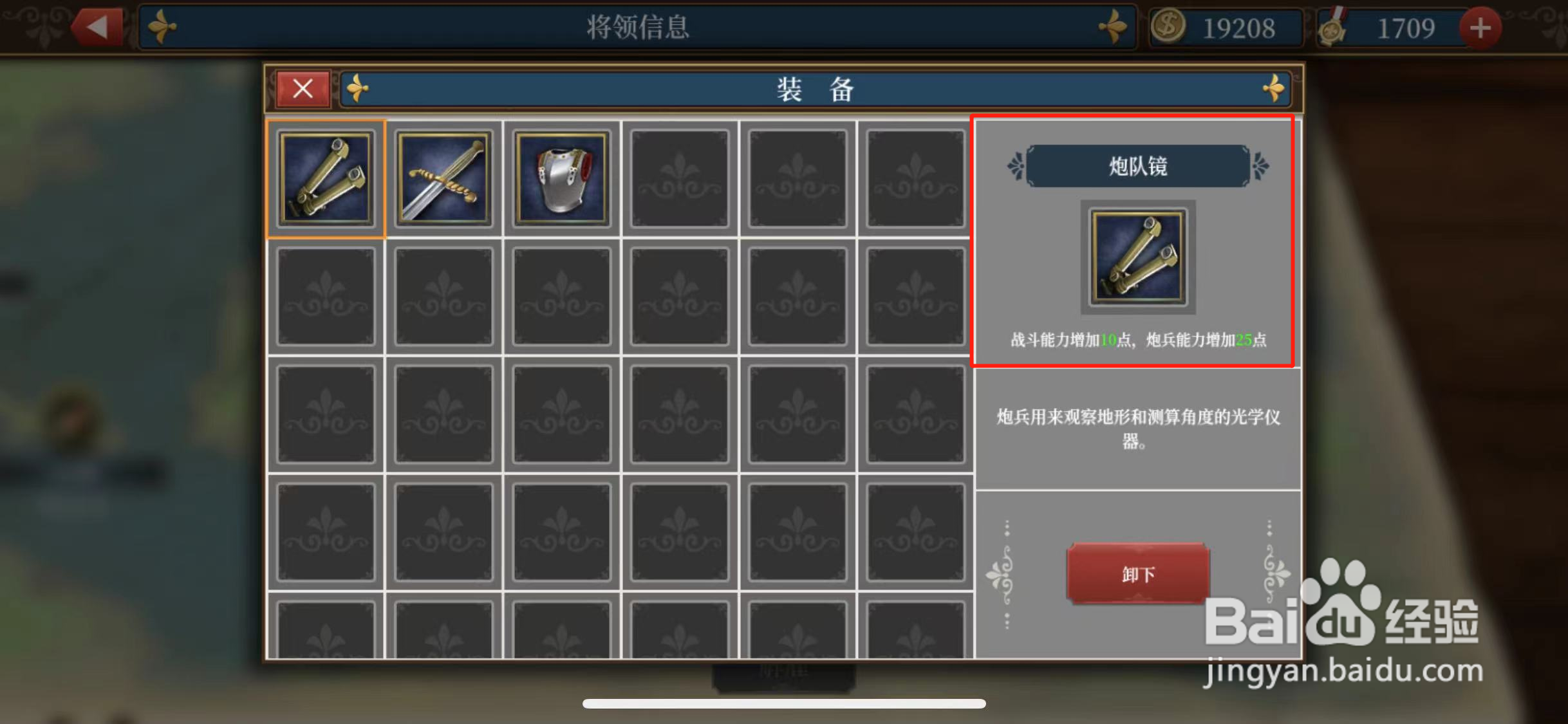Tap the red back arrow button
This screenshot has height=724, width=1568.
97,27
